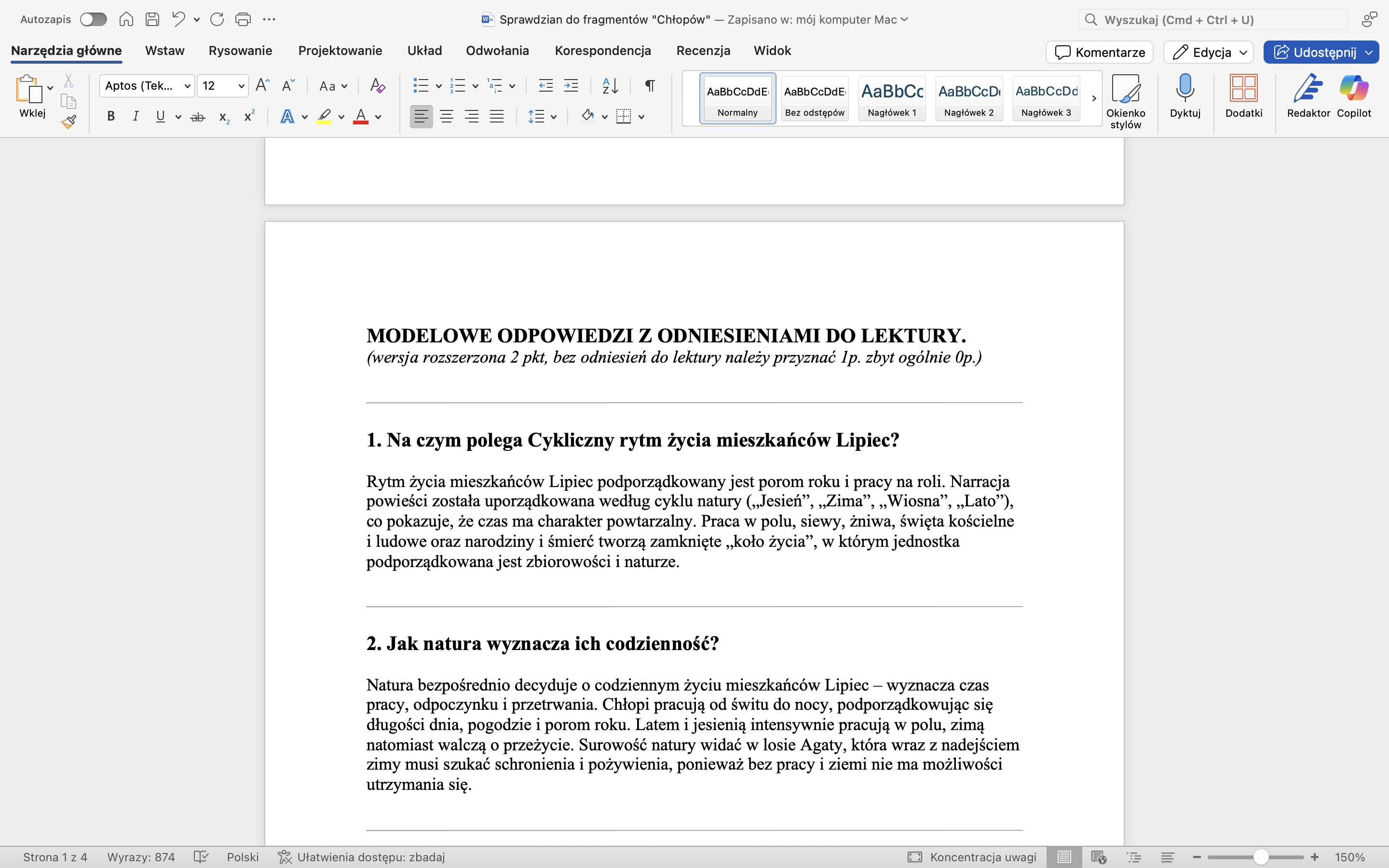
Task: Expand the styles gallery arrow
Action: pyautogui.click(x=1093, y=98)
